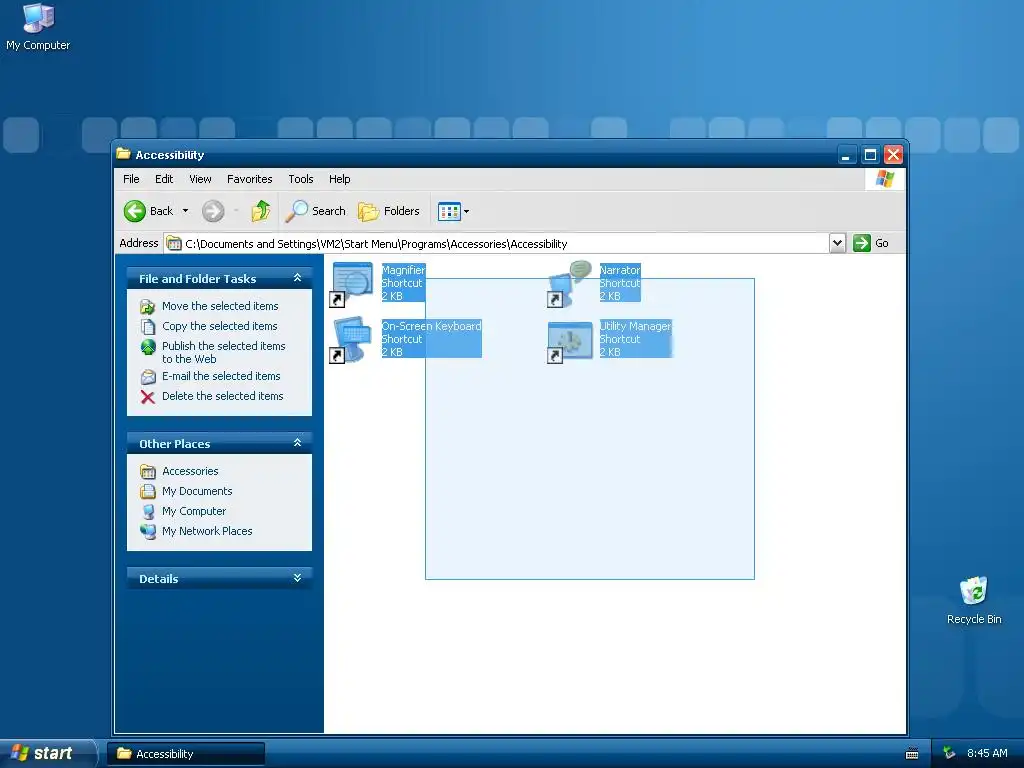Click the E-mail envelope icon
Viewport: 1024px width, 768px height.
click(148, 377)
